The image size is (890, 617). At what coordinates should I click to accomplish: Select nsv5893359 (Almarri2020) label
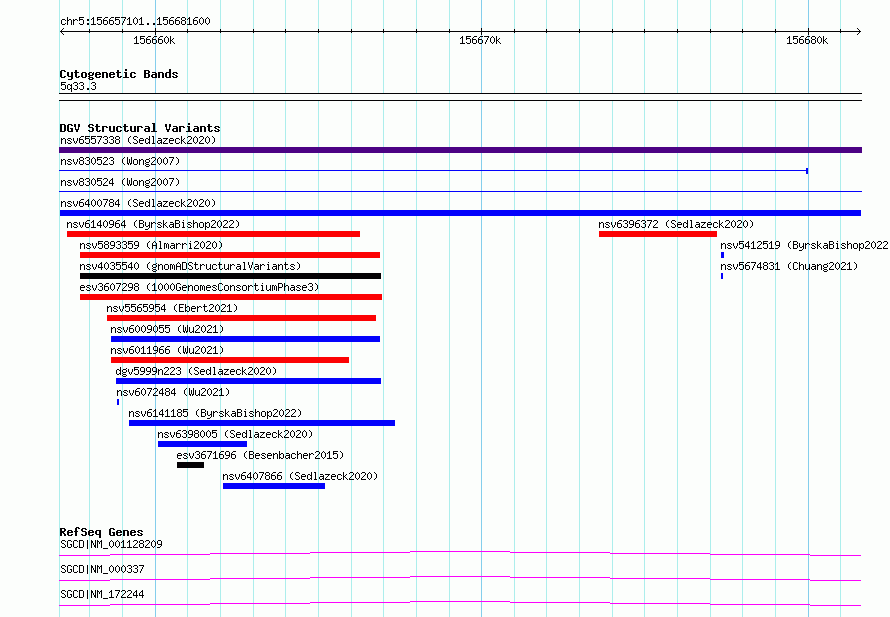[x=151, y=245]
